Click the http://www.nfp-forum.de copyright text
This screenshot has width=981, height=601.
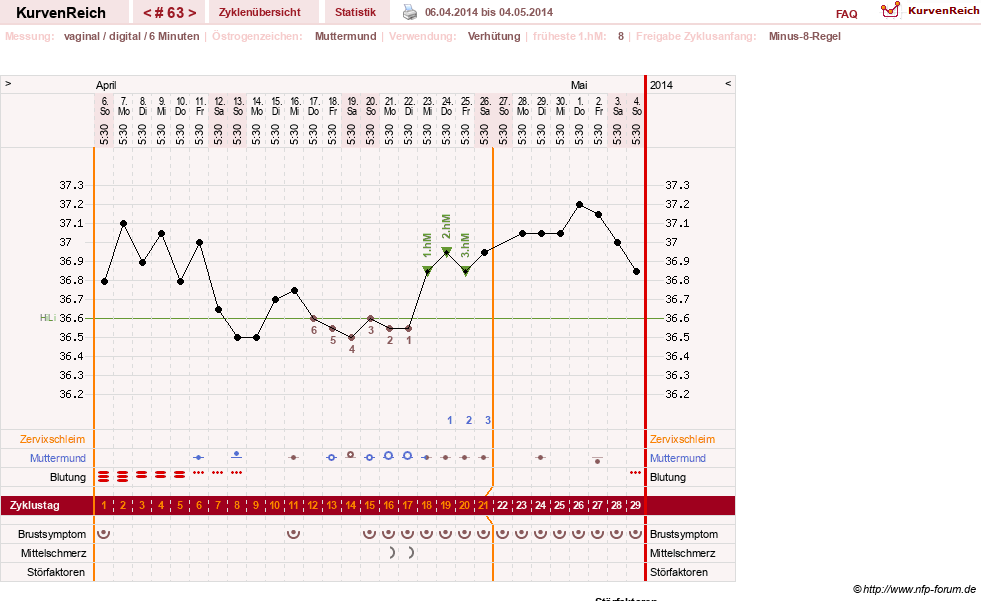point(914,589)
